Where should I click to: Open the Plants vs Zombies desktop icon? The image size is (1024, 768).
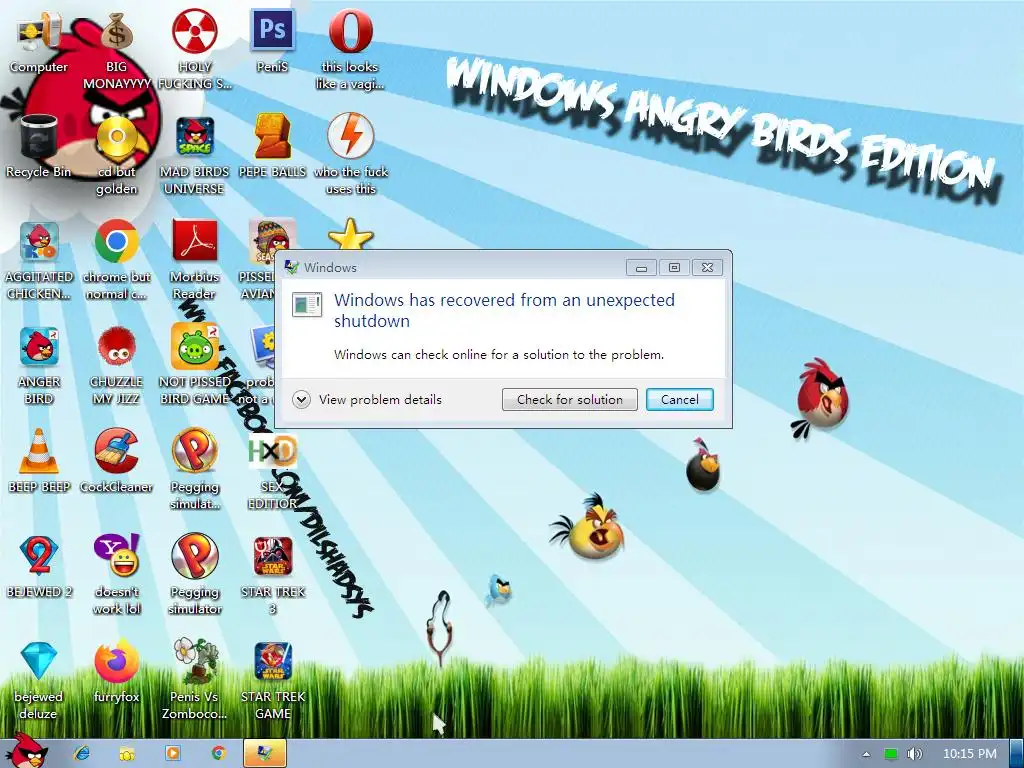pos(195,679)
